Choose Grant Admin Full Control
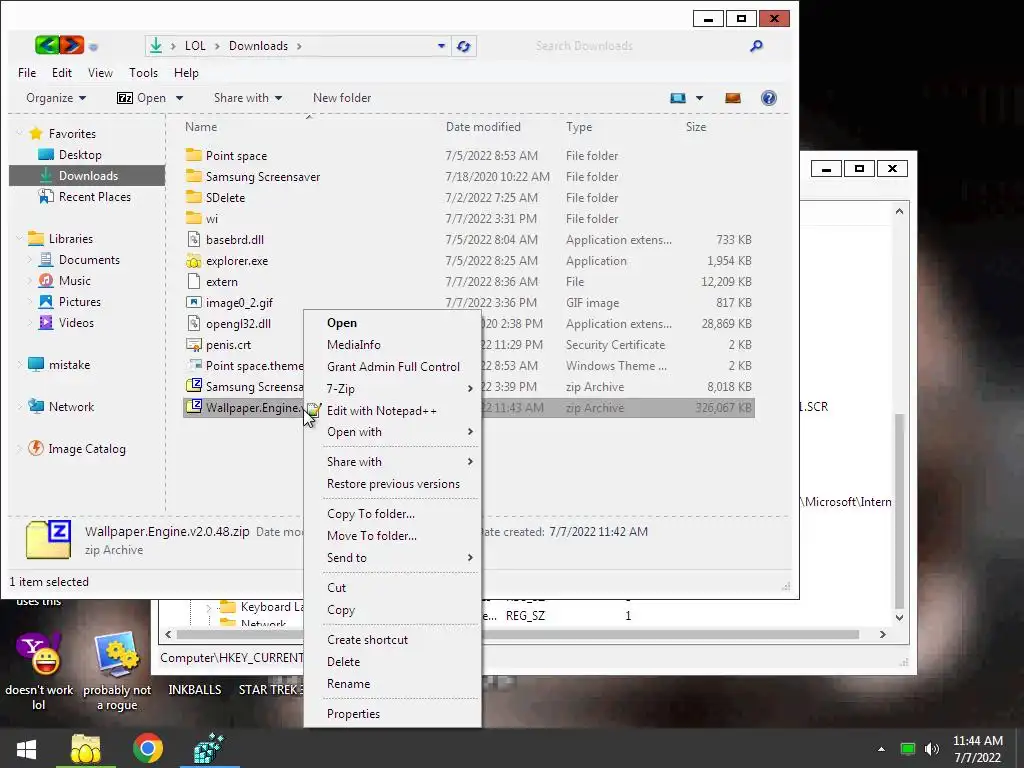 (x=393, y=367)
